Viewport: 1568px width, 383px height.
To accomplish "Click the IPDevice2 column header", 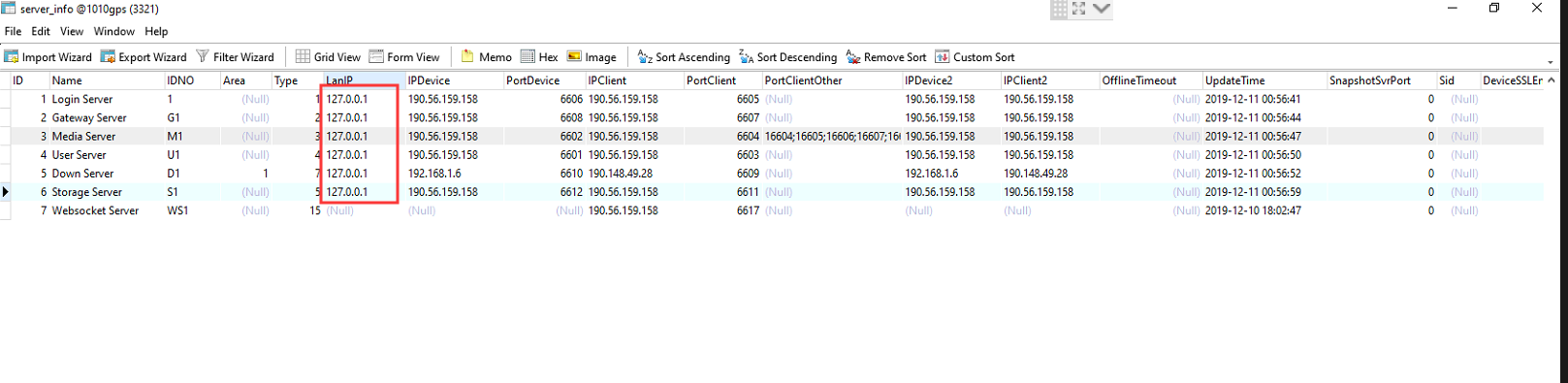I will click(x=951, y=80).
